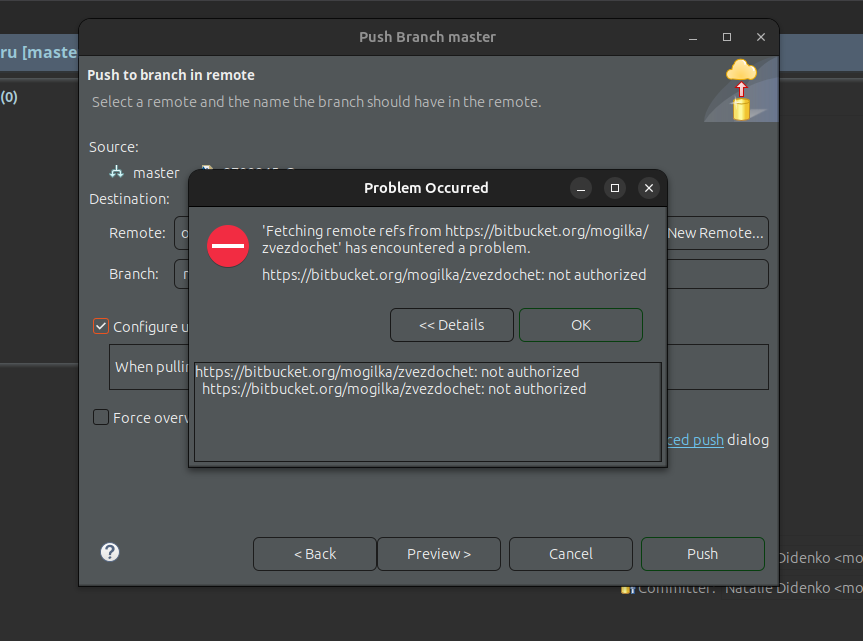Click 'Push to branch in remote' heading

[171, 75]
